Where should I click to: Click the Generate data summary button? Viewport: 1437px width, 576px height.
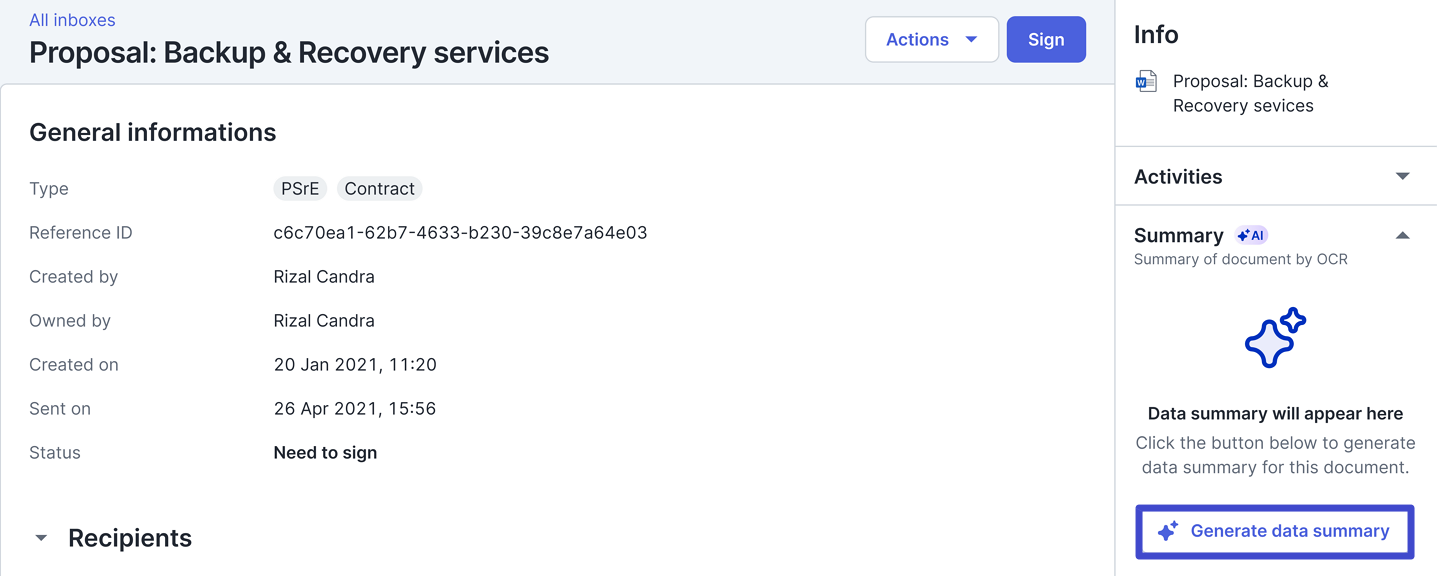click(1275, 531)
